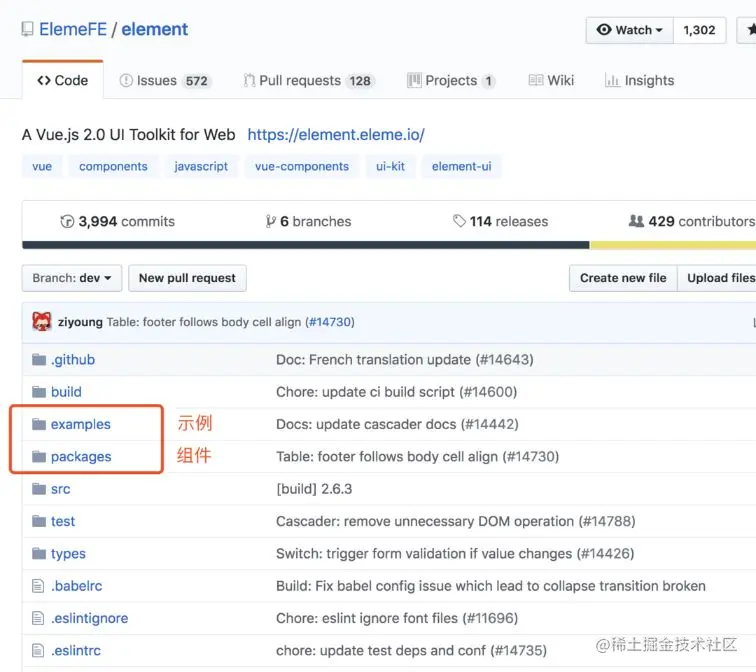This screenshot has width=756, height=672.
Task: Click the Pull requests merge icon
Action: pyautogui.click(x=249, y=81)
